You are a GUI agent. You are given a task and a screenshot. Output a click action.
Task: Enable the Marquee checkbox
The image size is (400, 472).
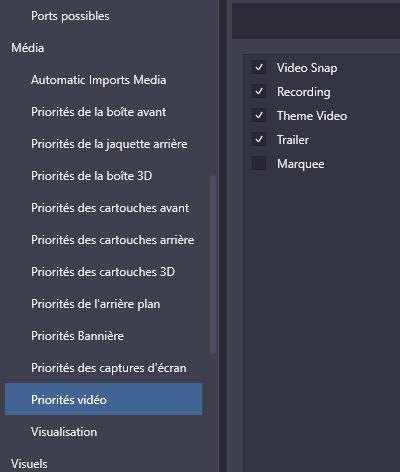259,163
